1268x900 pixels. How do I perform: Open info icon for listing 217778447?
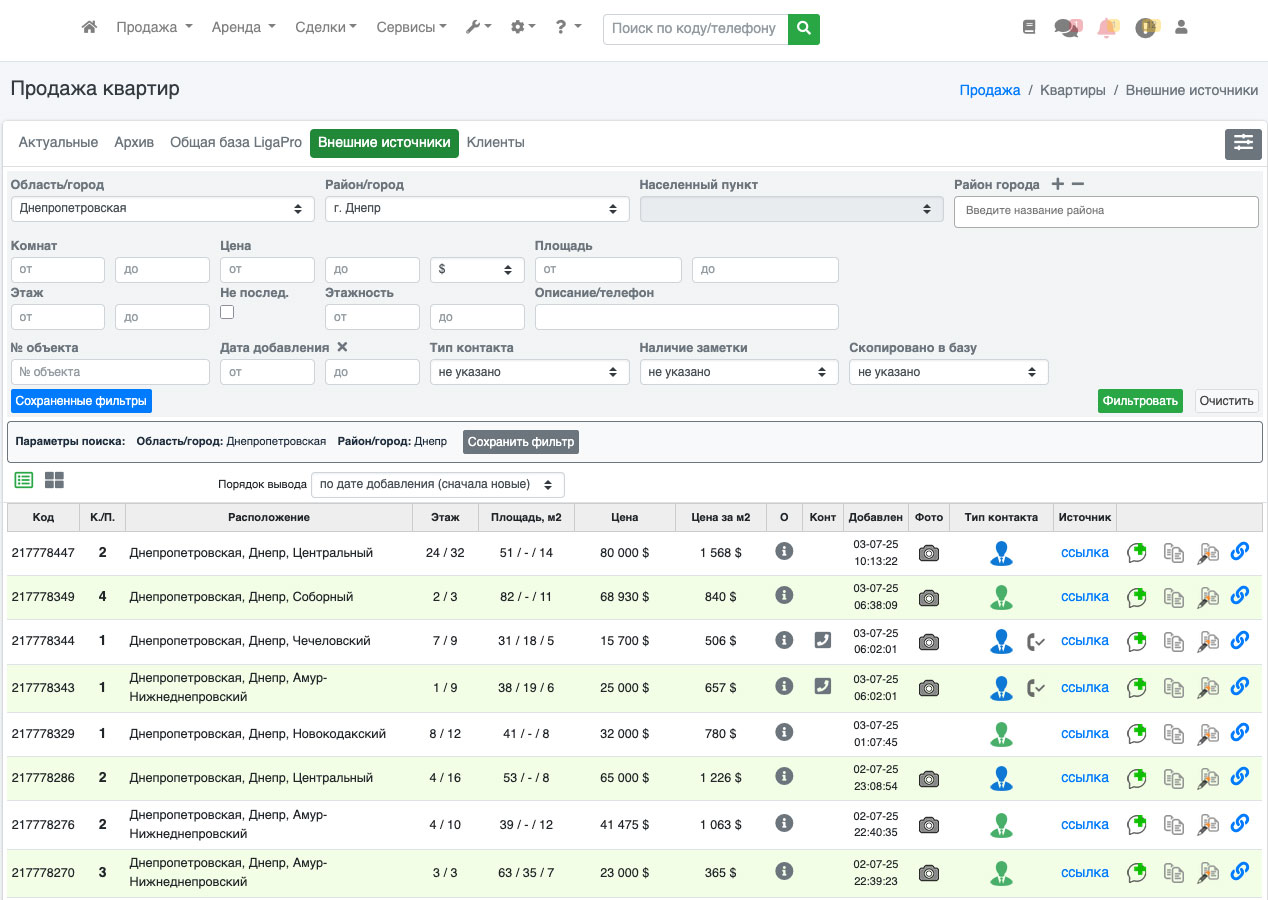pos(784,552)
